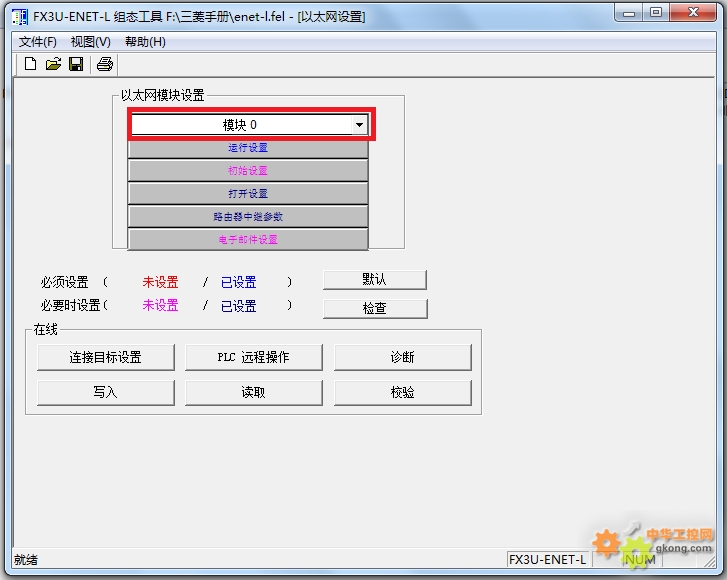Minimize the FX3U-ENET-L window

coord(629,13)
